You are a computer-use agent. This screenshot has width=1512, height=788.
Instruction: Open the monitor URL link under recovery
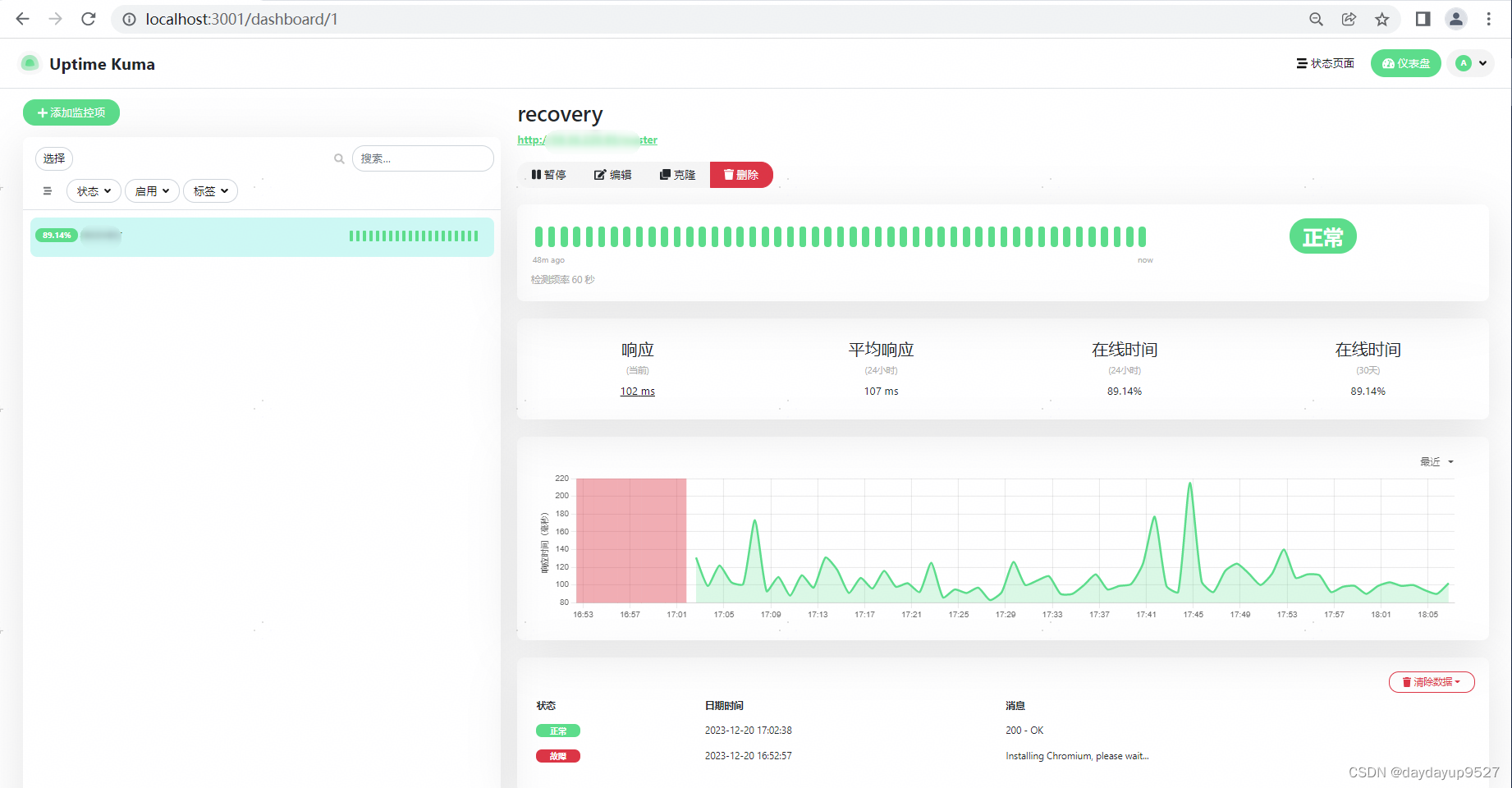(587, 140)
